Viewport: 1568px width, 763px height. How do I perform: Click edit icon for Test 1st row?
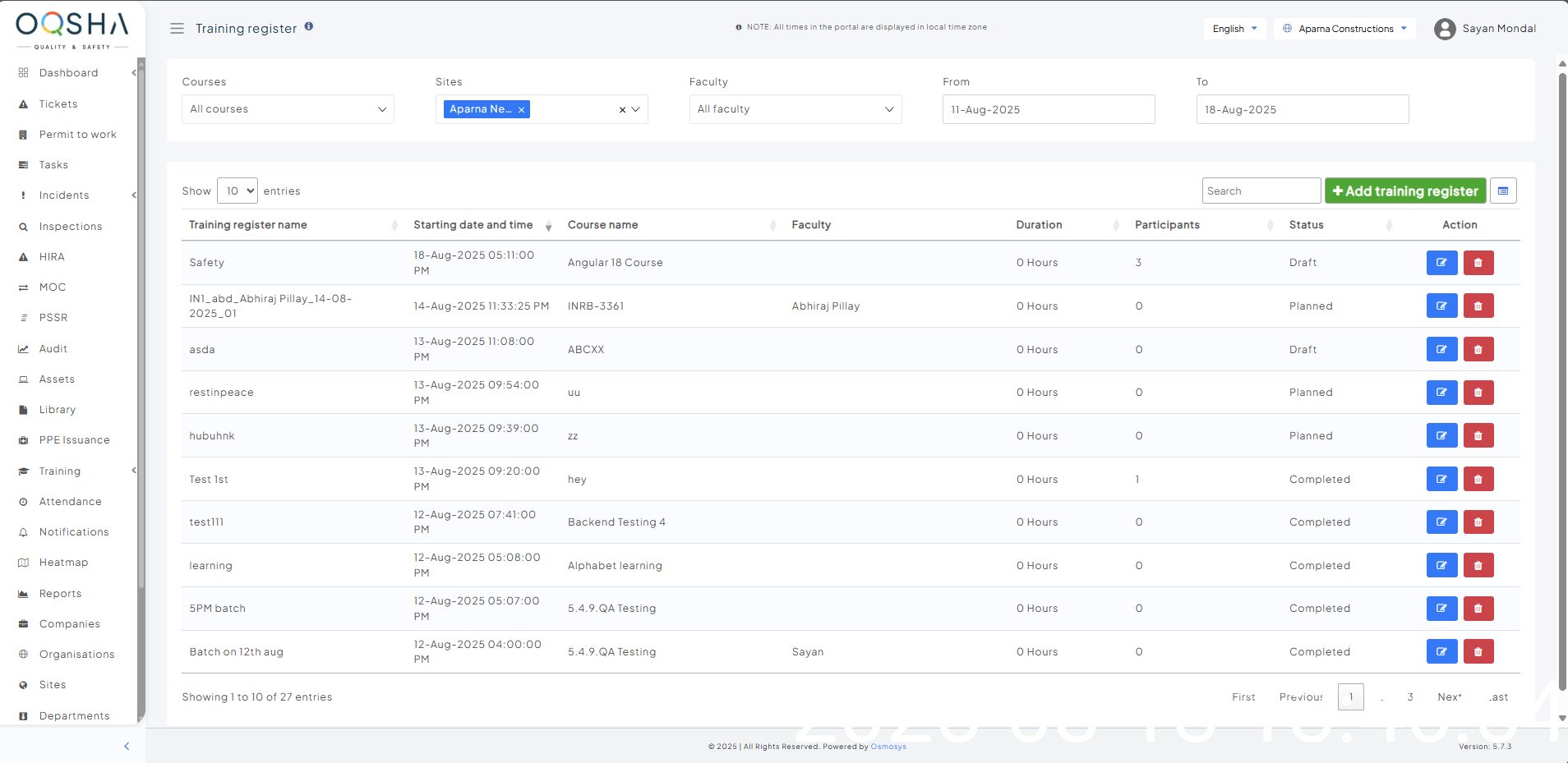click(1441, 480)
